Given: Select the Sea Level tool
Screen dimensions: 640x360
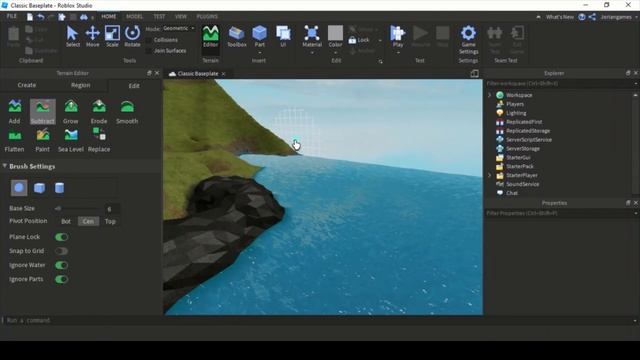Looking at the screenshot, I should (x=71, y=140).
